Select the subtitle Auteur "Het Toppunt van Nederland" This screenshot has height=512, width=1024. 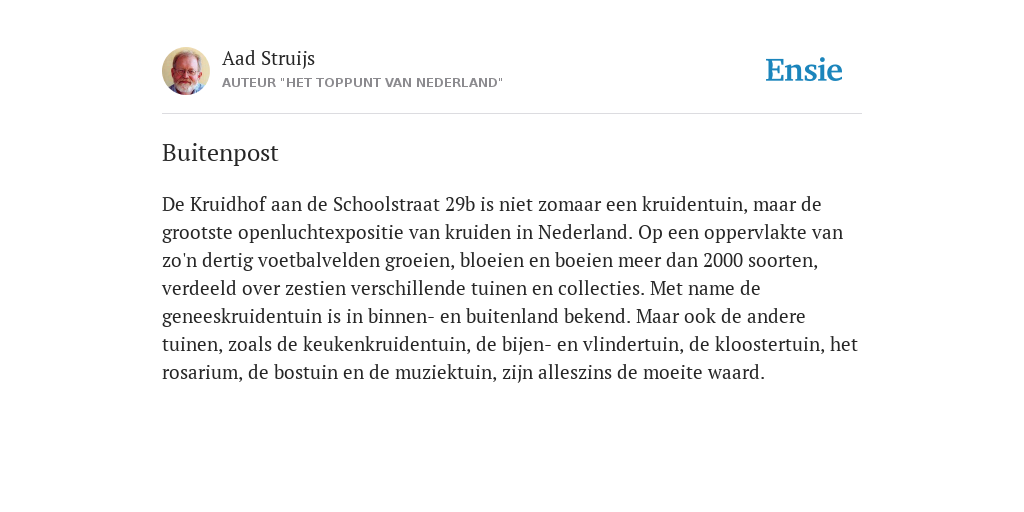[362, 84]
